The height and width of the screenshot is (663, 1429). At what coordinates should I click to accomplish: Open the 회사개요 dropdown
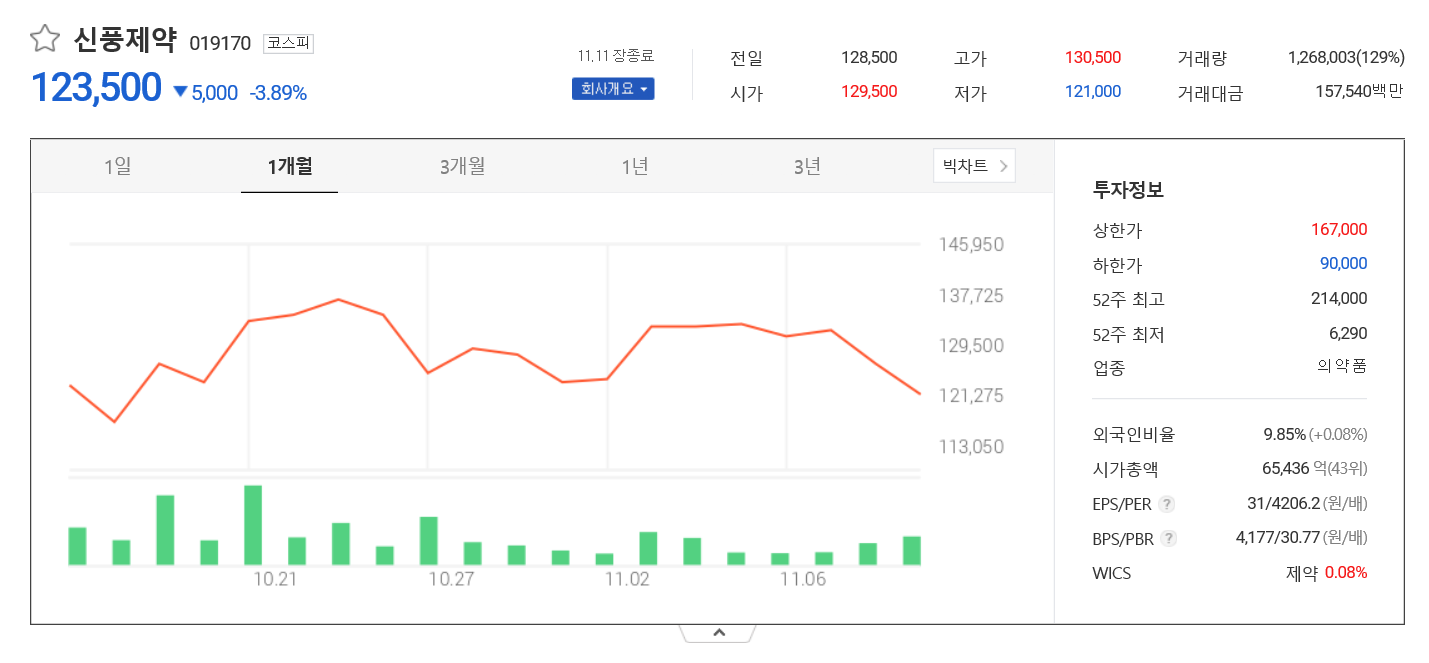pos(613,89)
